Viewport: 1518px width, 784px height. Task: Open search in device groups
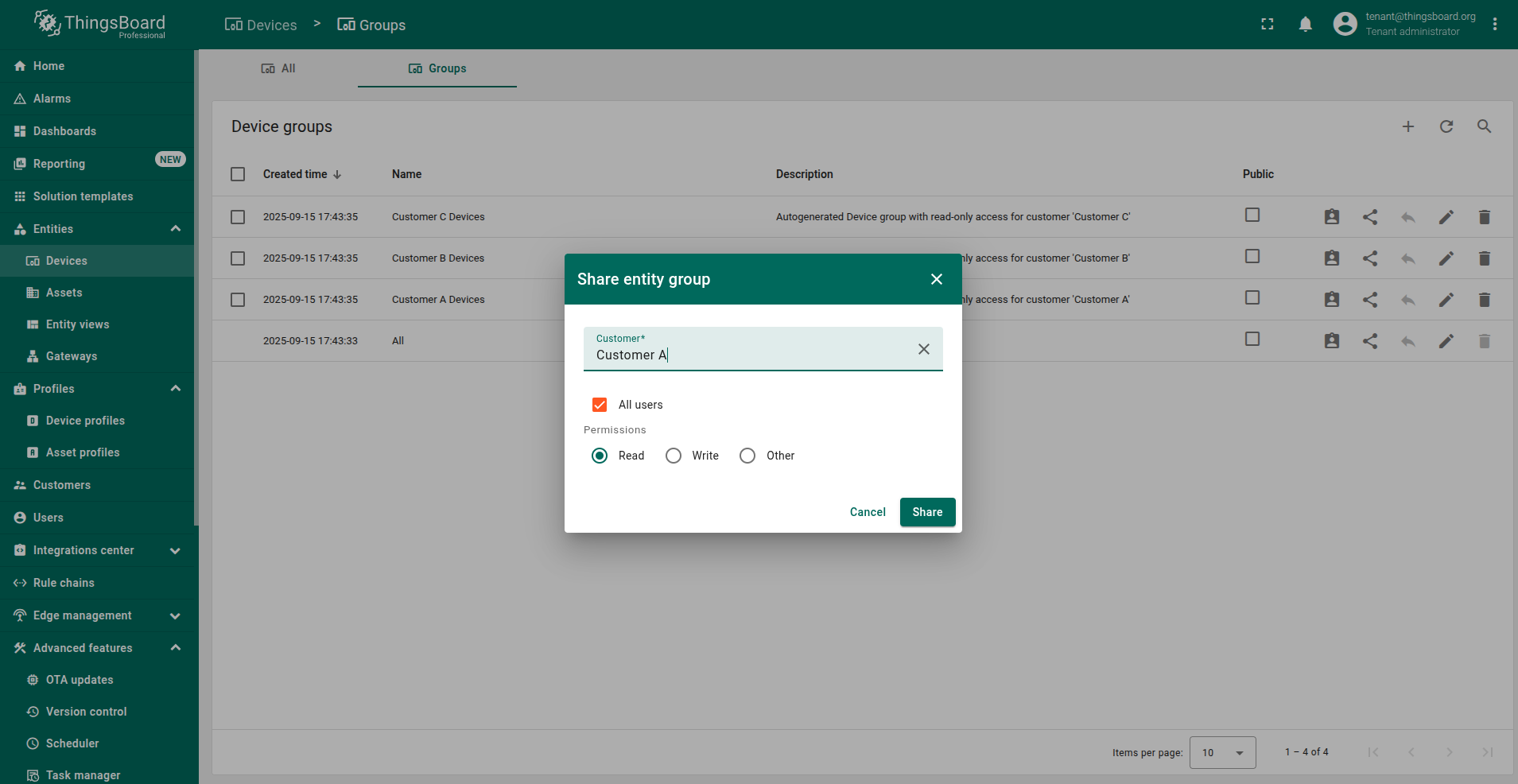pyautogui.click(x=1484, y=126)
